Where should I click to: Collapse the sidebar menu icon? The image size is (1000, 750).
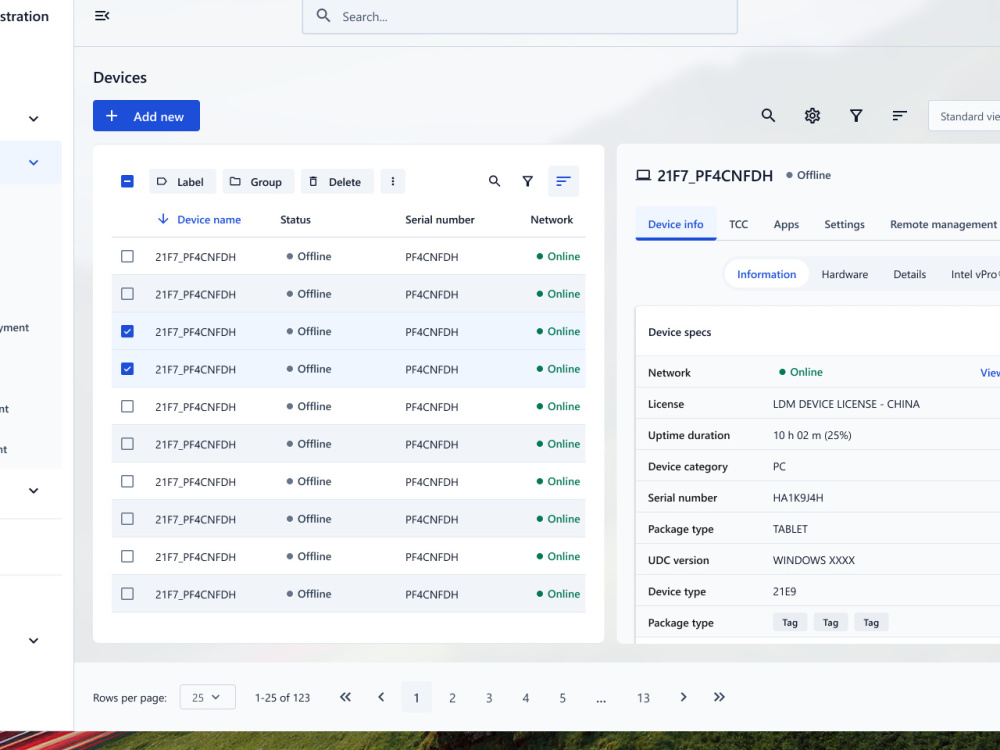pyautogui.click(x=102, y=15)
